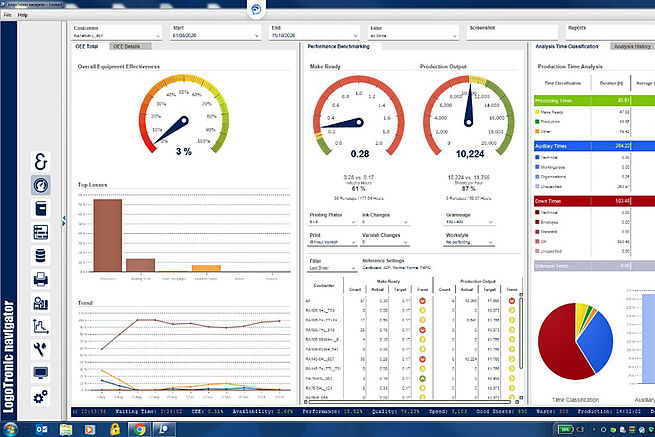Open the Koenig & Bauer ampersand logo icon
This screenshot has width=655, height=437.
click(41, 162)
